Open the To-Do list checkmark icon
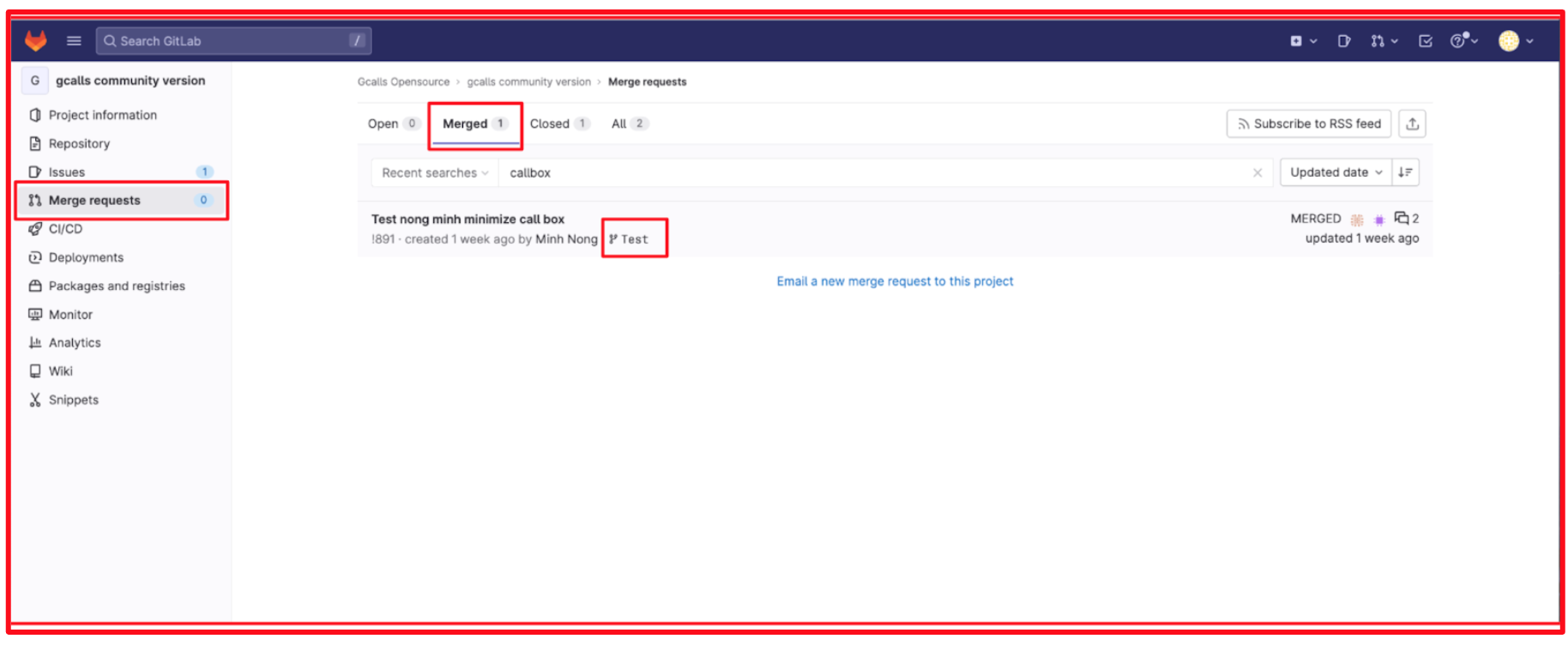Viewport: 1568px width, 645px height. (x=1425, y=40)
